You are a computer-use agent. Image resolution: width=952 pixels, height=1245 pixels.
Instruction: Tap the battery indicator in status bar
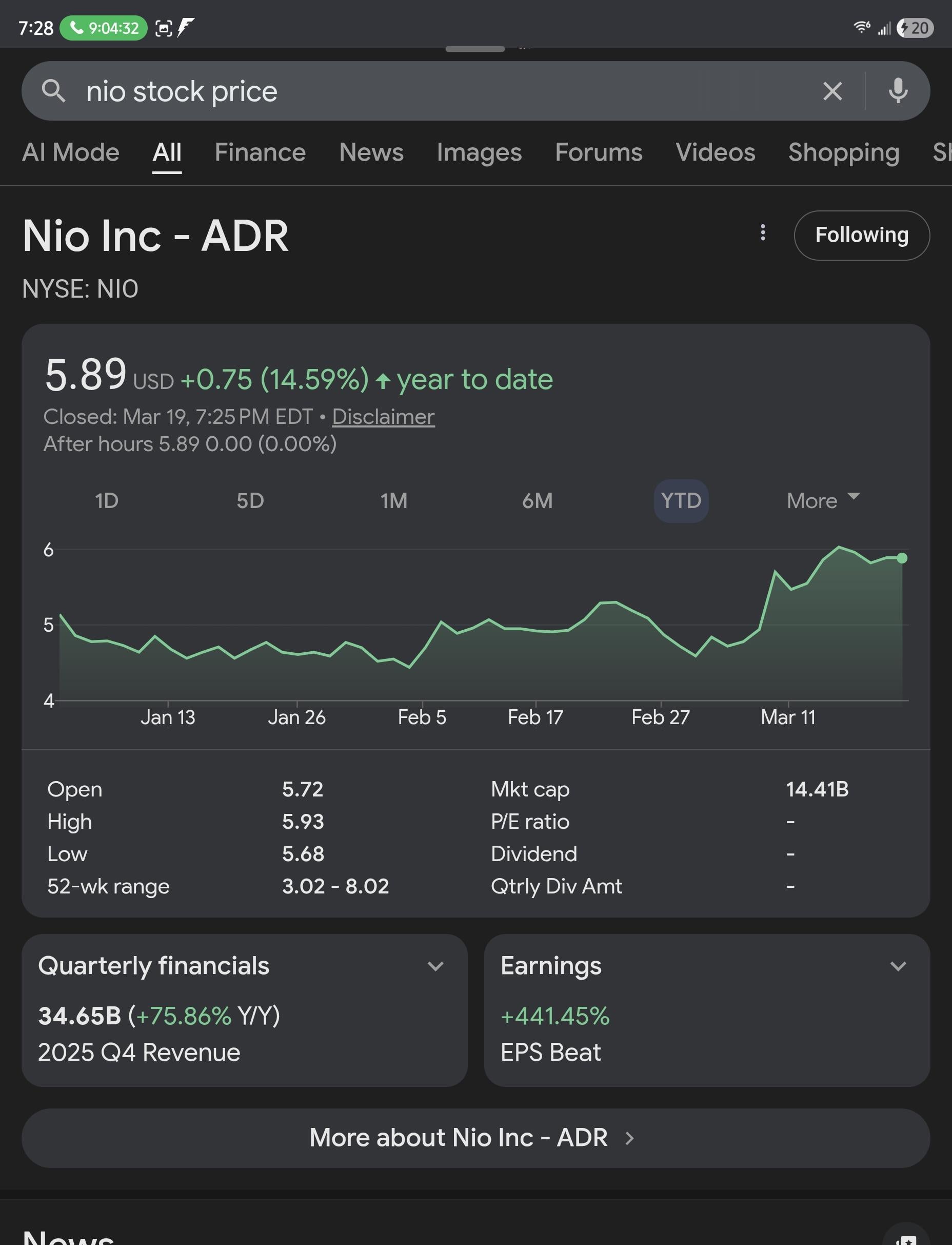point(915,28)
